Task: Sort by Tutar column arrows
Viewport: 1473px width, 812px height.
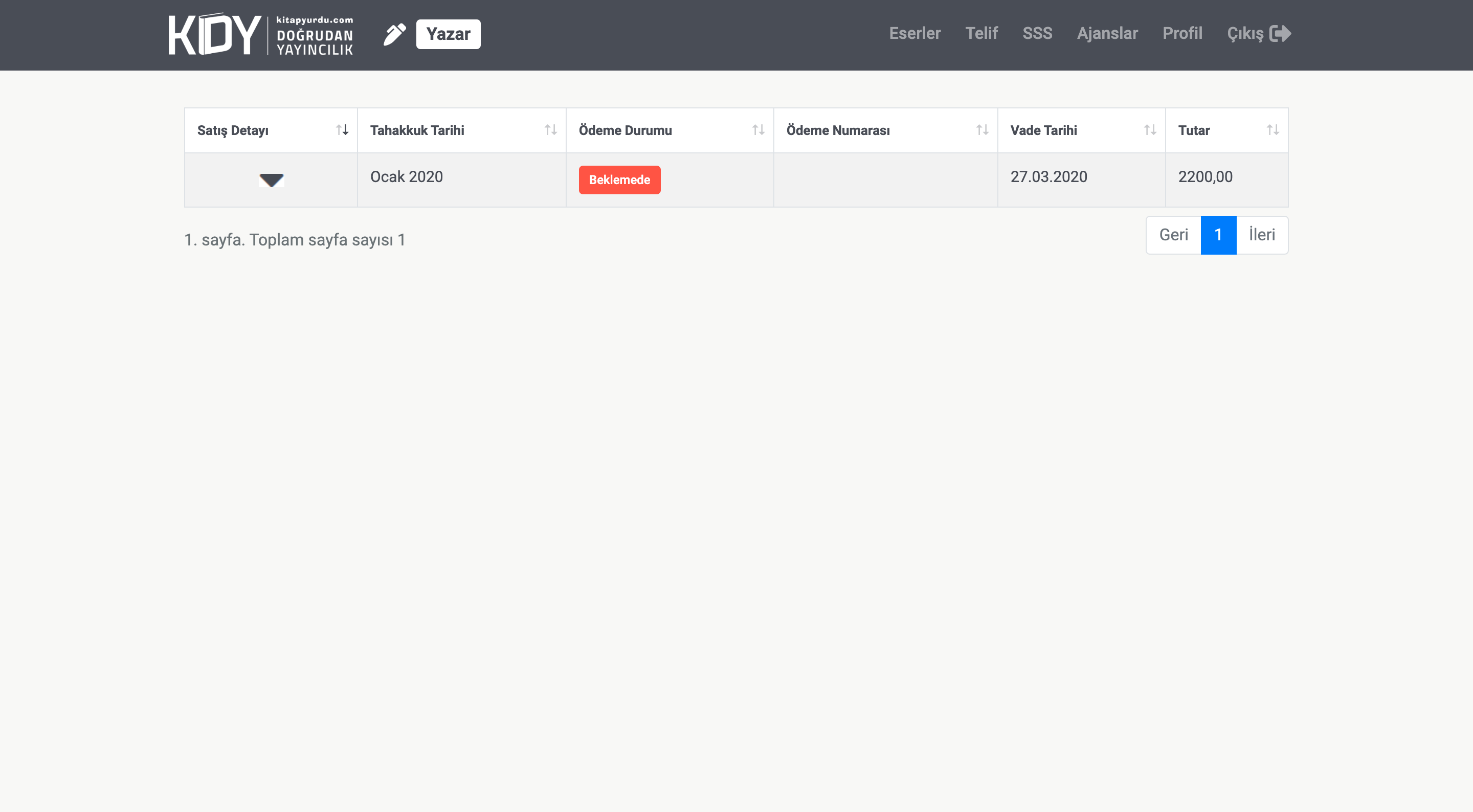Action: [x=1273, y=130]
